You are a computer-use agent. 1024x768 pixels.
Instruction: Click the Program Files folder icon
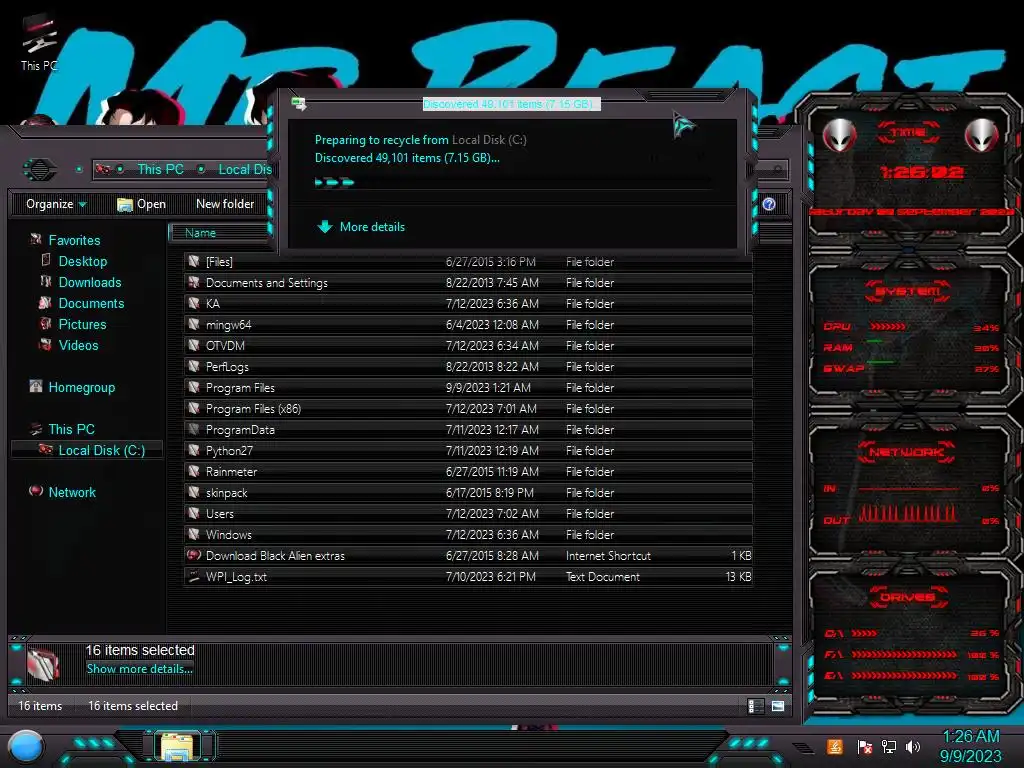(x=194, y=387)
